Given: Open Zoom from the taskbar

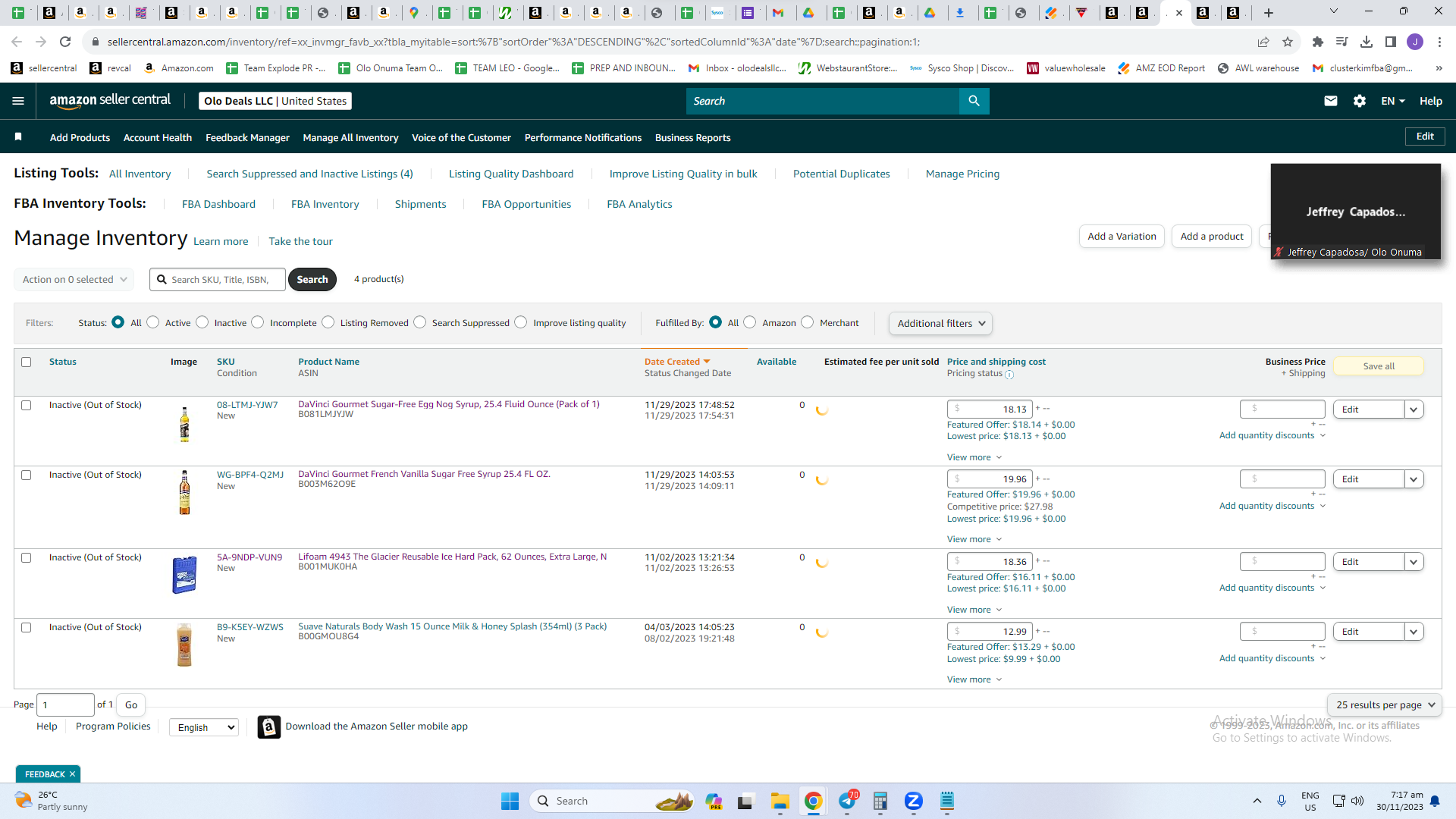Looking at the screenshot, I should point(913,801).
